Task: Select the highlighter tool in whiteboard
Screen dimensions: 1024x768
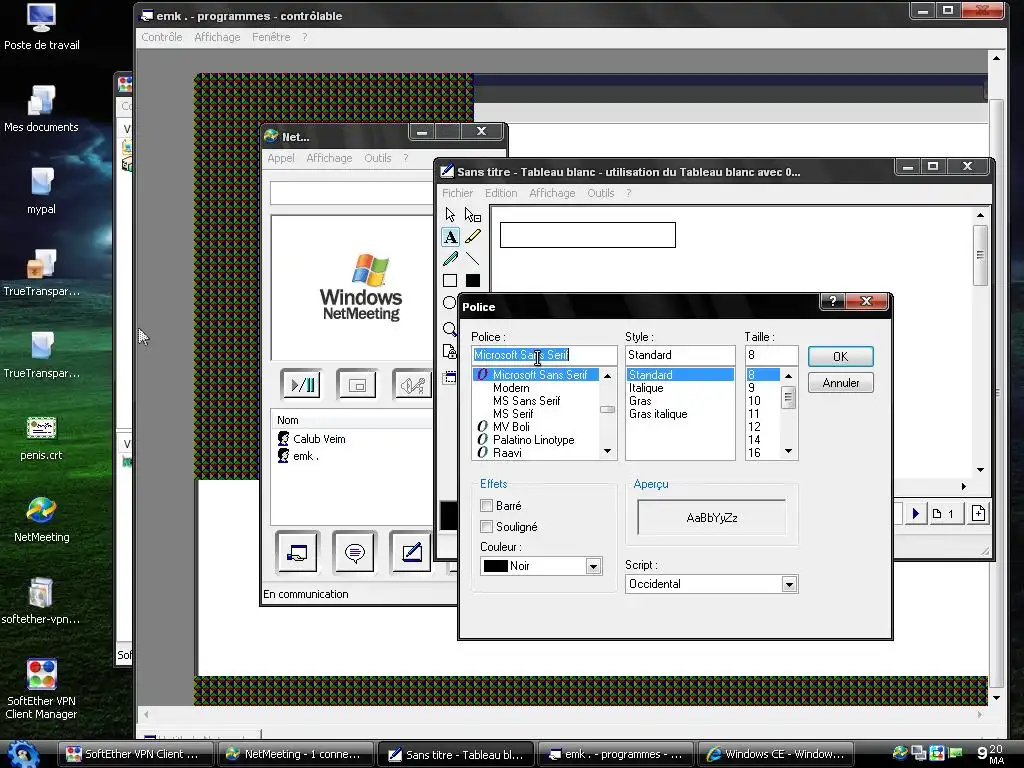Action: (x=473, y=237)
